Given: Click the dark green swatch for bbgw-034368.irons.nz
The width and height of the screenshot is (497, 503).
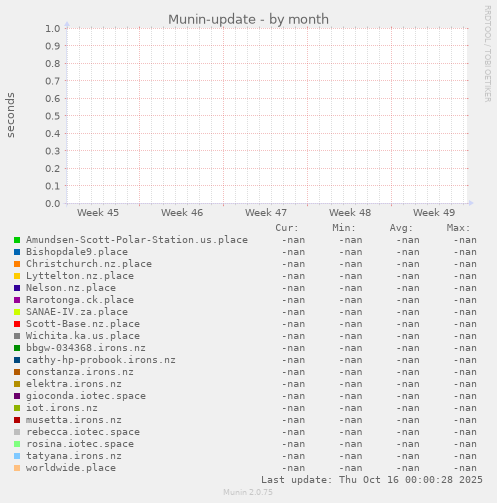Looking at the screenshot, I should (17, 348).
